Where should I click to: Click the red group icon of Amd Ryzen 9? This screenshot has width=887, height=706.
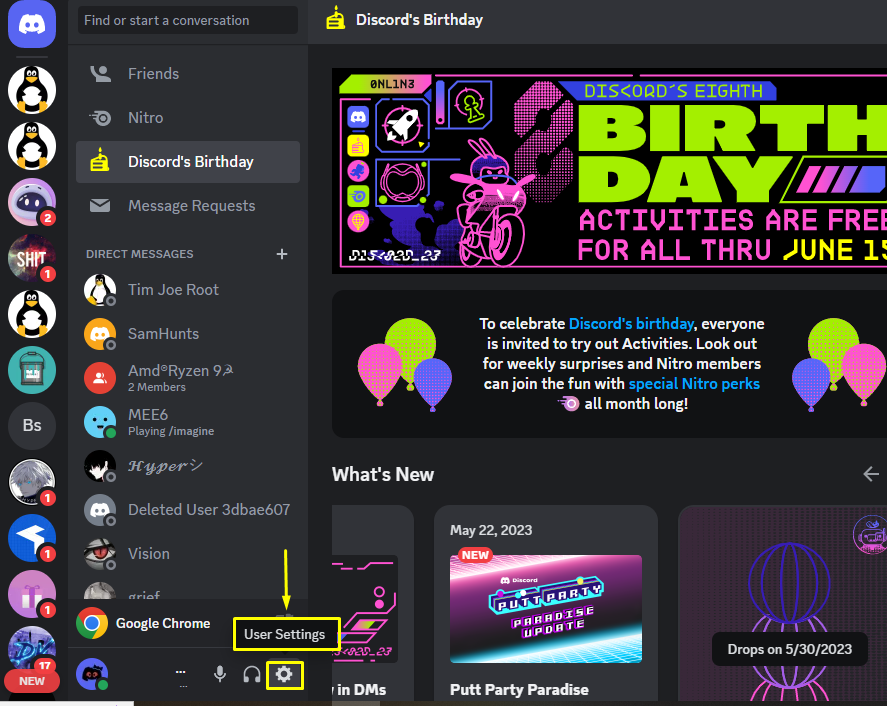(100, 378)
